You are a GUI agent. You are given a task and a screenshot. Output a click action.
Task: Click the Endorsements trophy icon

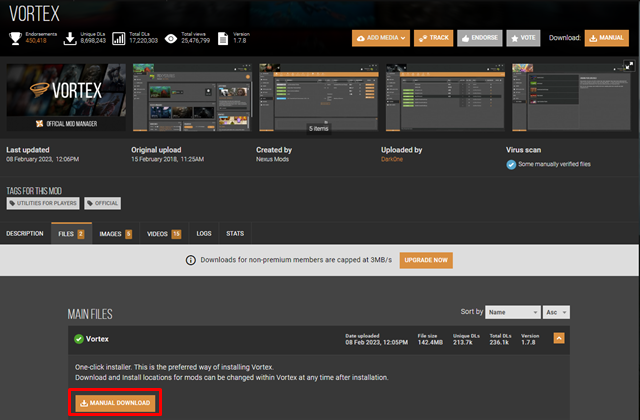(x=16, y=38)
